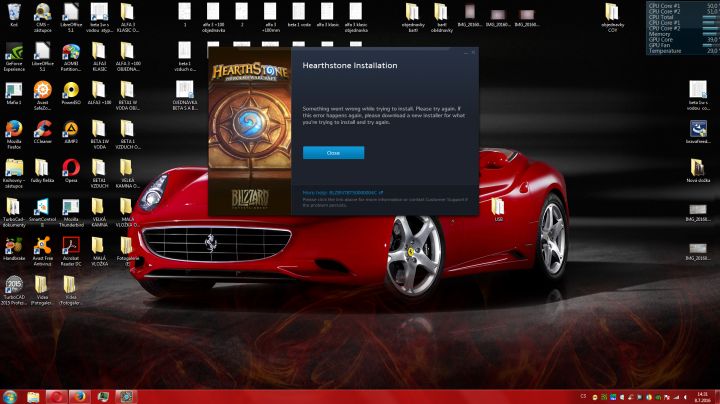Click the blue Close button in Hearthstone installer
This screenshot has height=404, width=720.
pyautogui.click(x=333, y=153)
